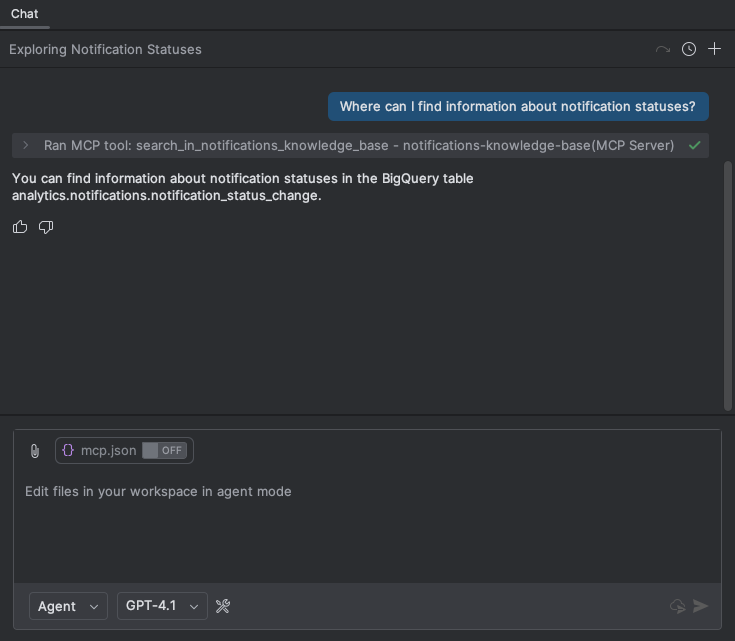735x641 pixels.
Task: Click the user question message bubble
Action: click(x=517, y=106)
